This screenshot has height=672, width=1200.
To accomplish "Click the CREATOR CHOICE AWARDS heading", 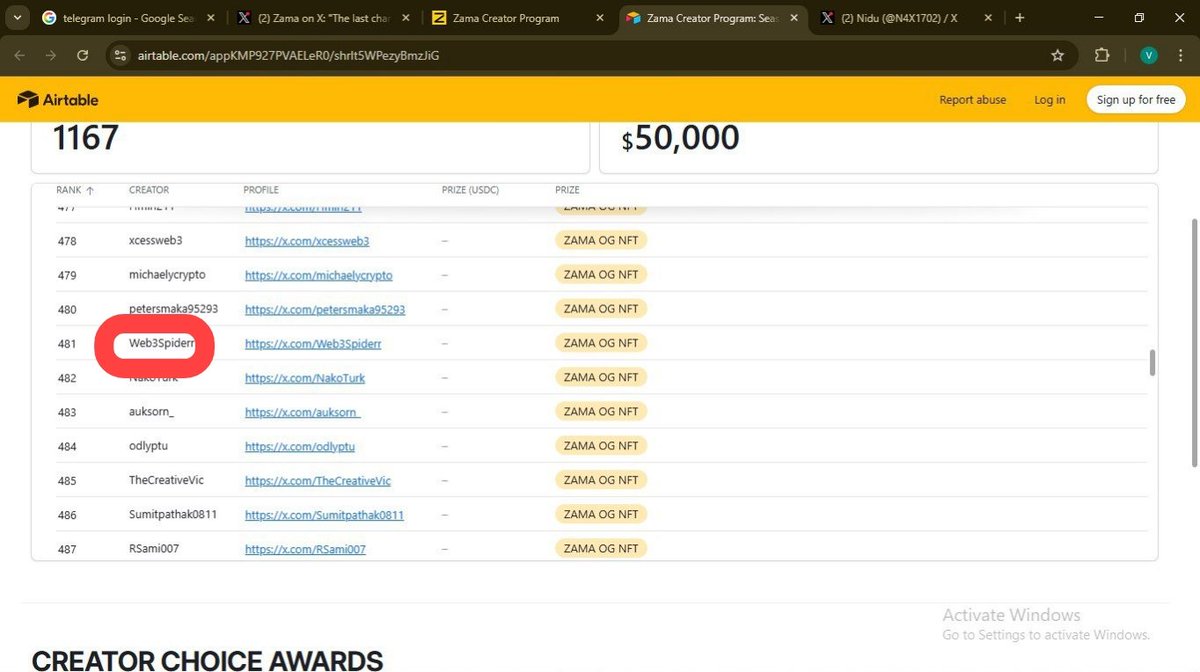I will point(208,660).
